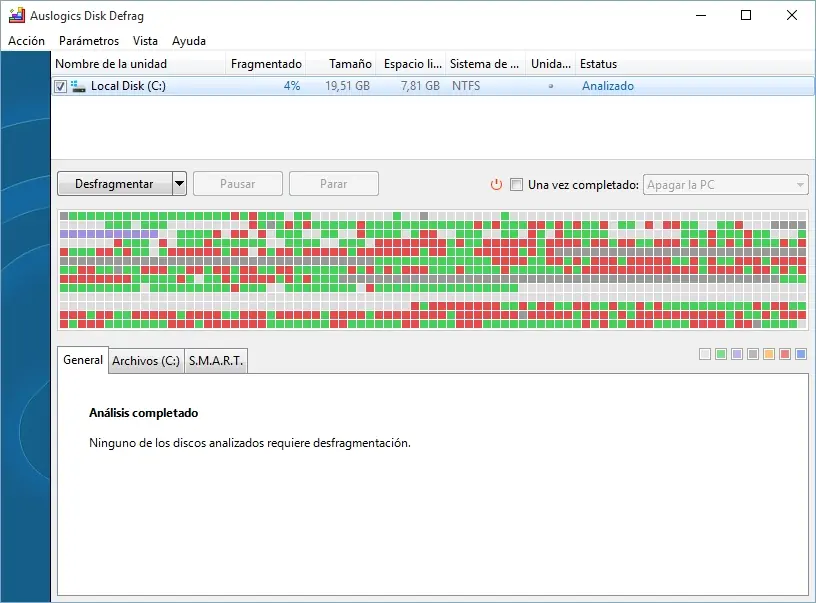Click the Auslogics Disk Defrag title bar icon
Image resolution: width=816 pixels, height=603 pixels.
tap(17, 16)
